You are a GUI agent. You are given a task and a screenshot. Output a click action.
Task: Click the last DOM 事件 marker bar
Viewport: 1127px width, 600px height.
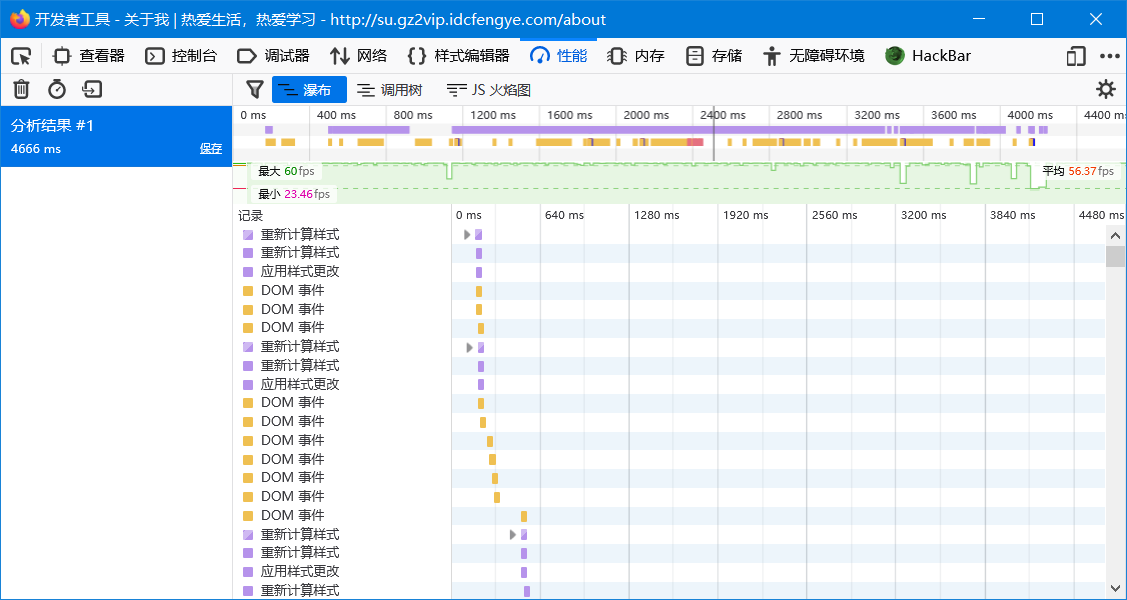point(524,516)
